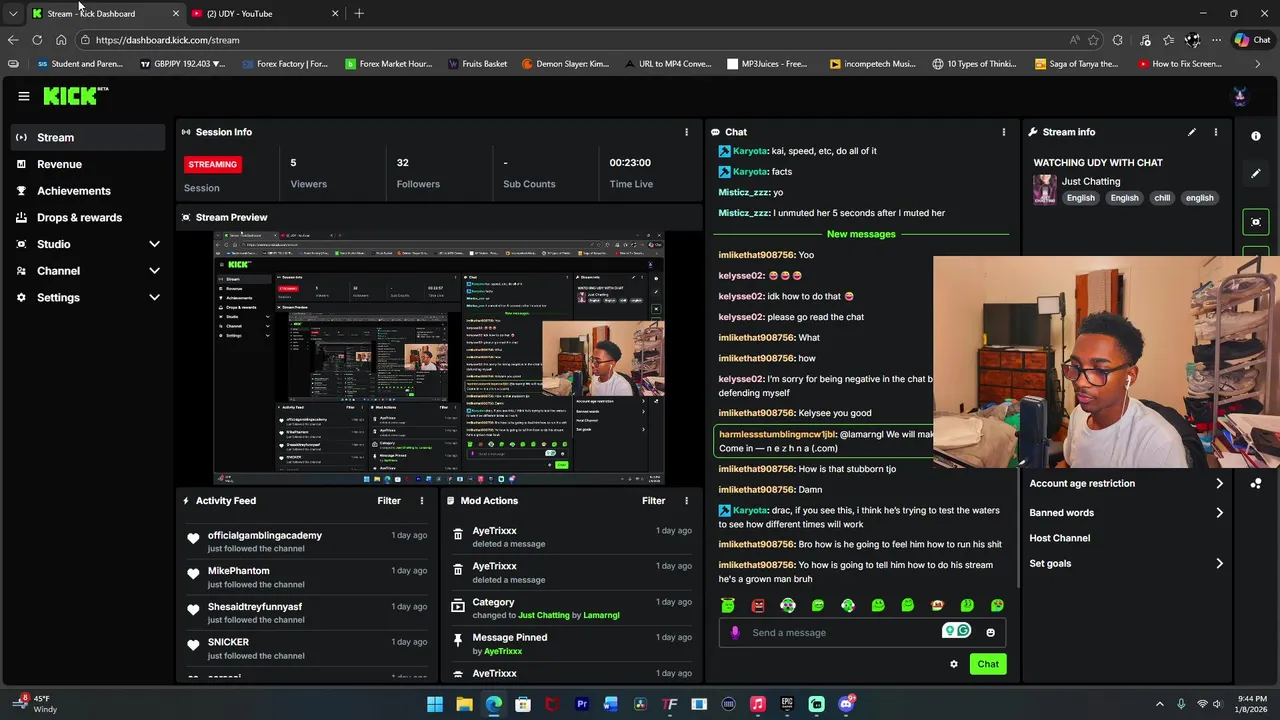Open a new browser tab
The height and width of the screenshot is (720, 1280).
[x=359, y=14]
